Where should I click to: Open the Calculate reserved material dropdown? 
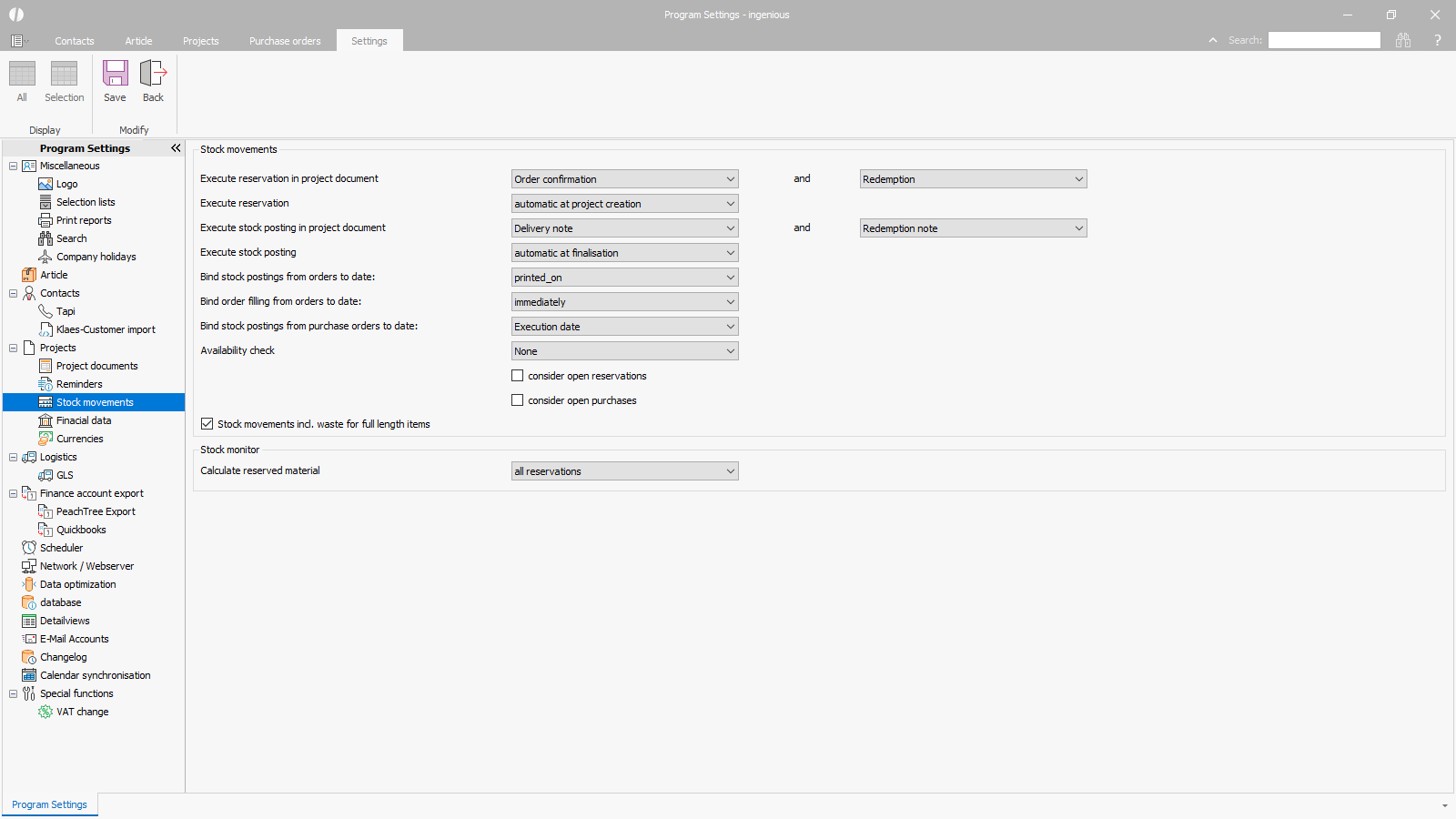click(x=624, y=471)
